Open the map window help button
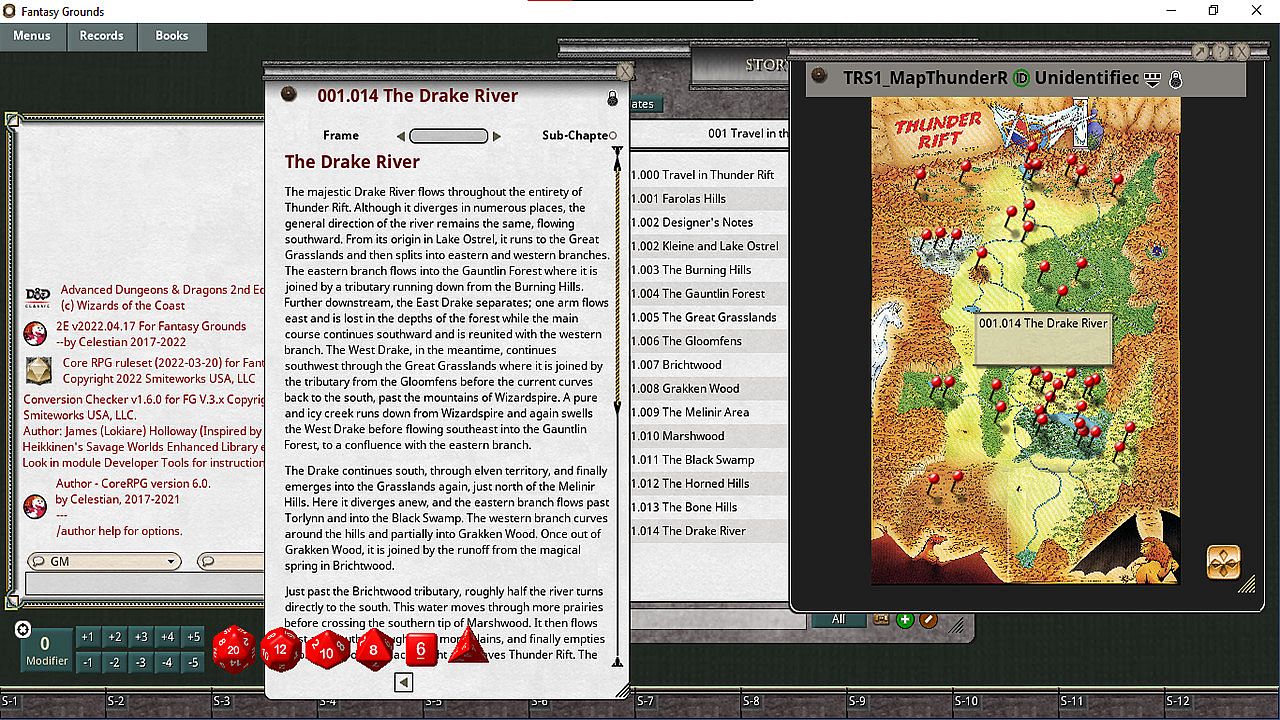Viewport: 1280px width, 720px height. click(x=1221, y=52)
